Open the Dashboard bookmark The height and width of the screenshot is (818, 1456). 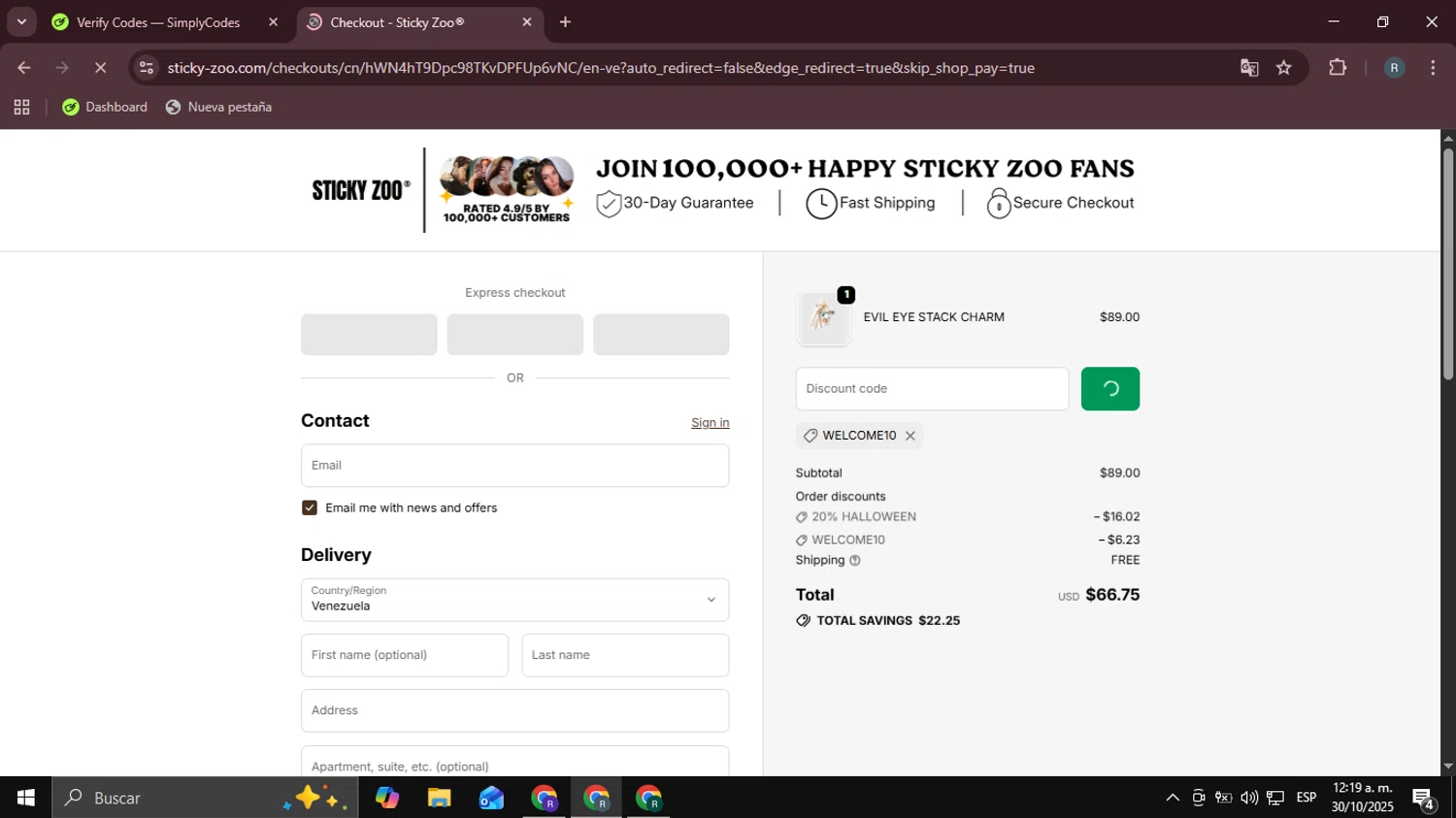105,108
